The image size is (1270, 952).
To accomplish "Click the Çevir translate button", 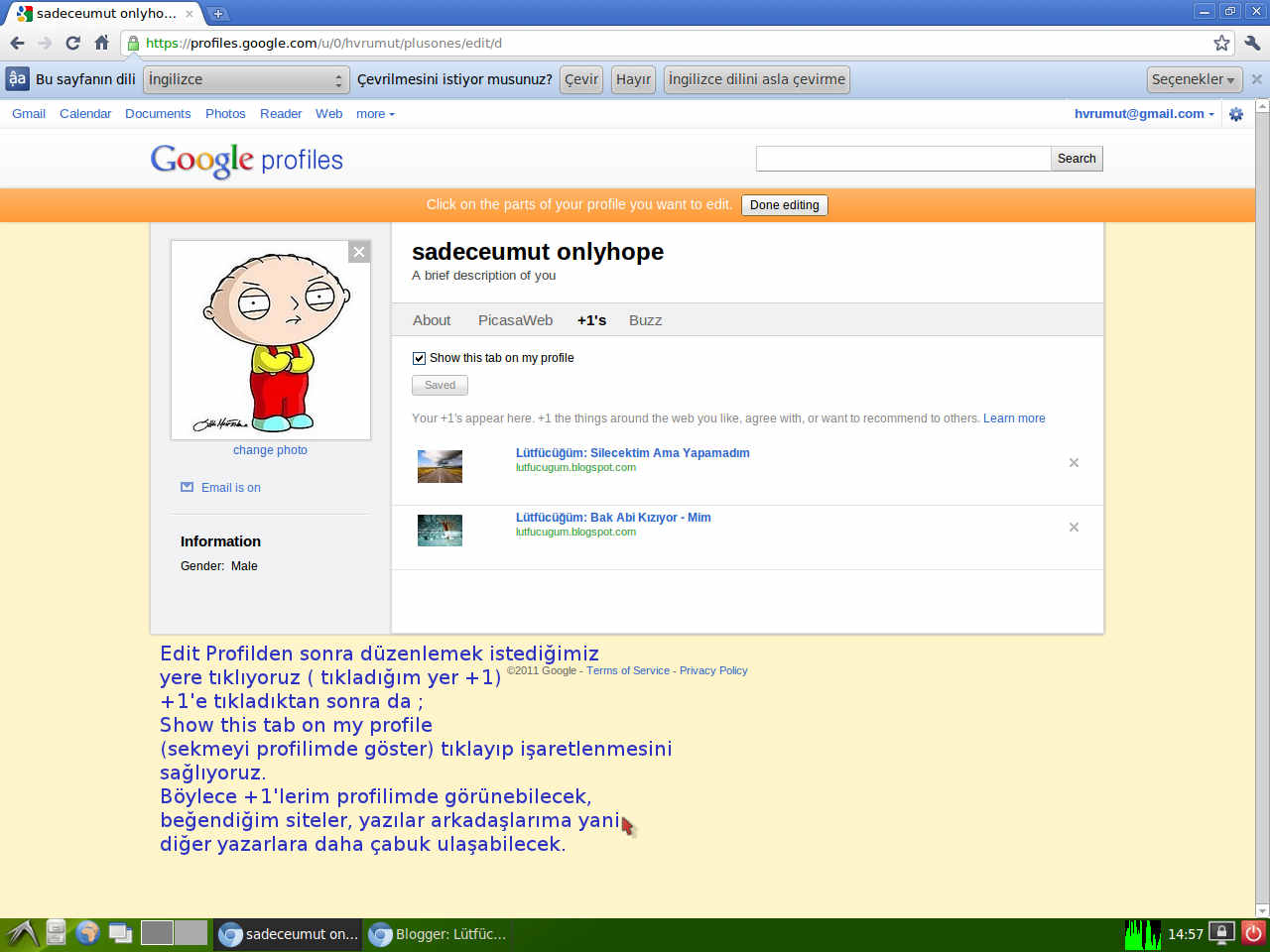I will pos(581,79).
